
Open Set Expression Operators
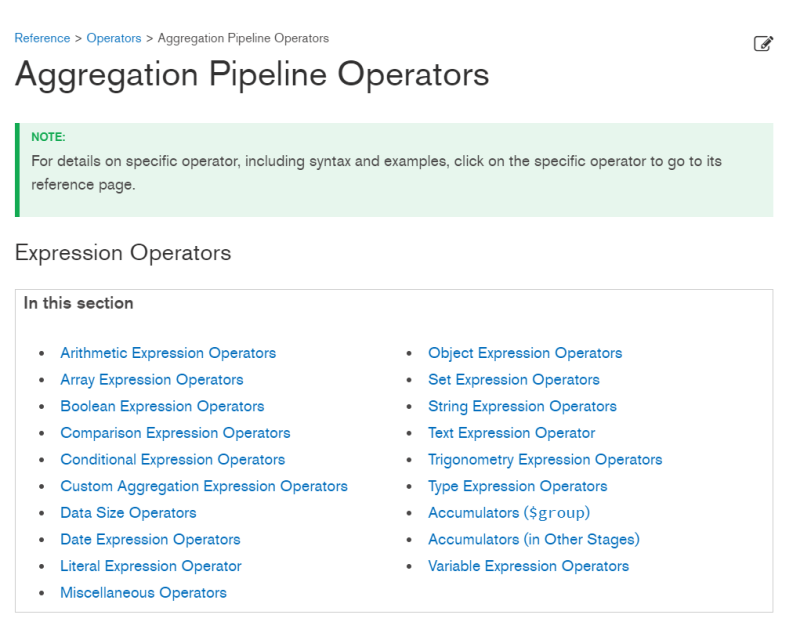pyautogui.click(x=513, y=380)
